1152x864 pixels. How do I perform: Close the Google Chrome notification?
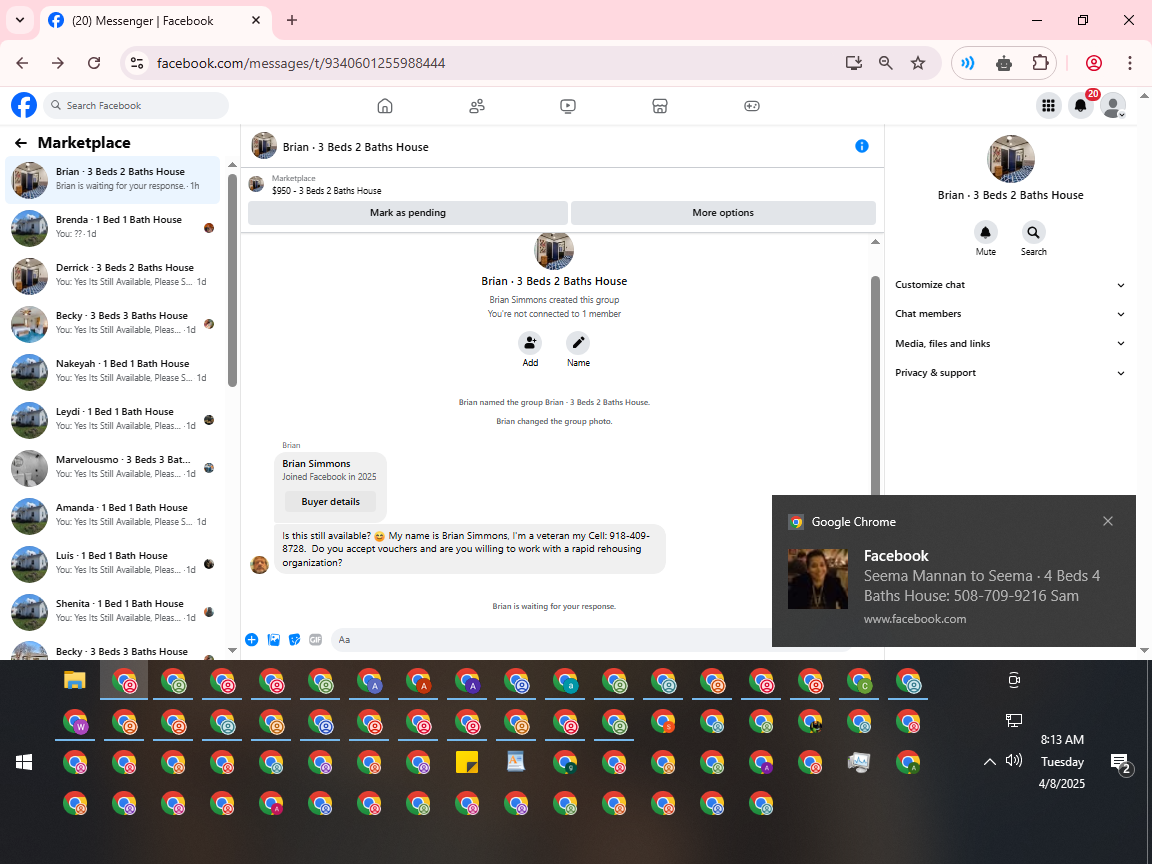pos(1108,521)
